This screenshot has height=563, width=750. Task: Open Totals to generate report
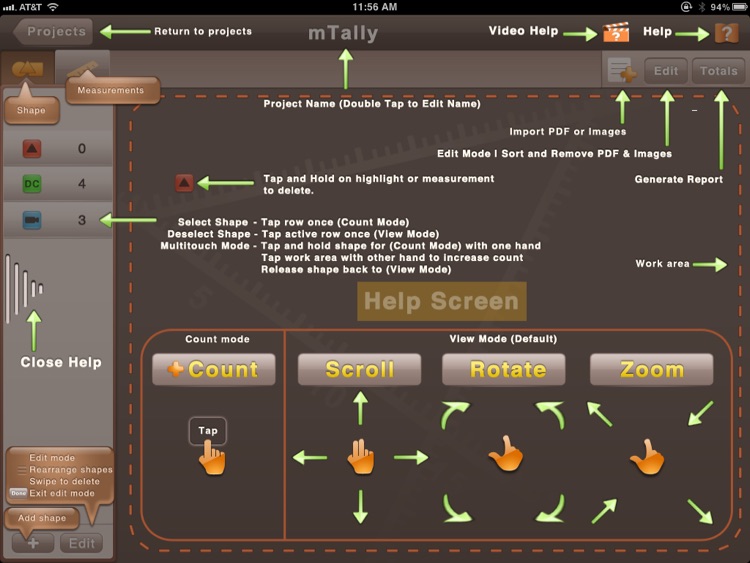(x=718, y=71)
